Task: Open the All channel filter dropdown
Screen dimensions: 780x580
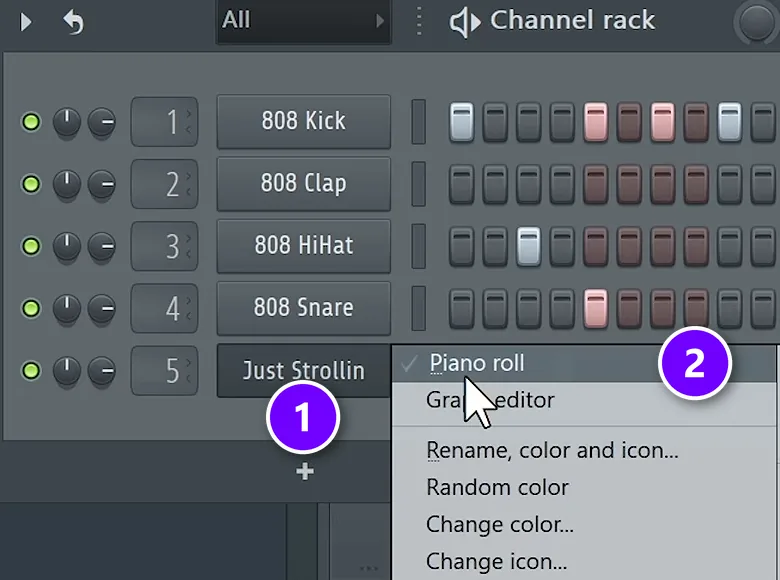Action: click(303, 21)
